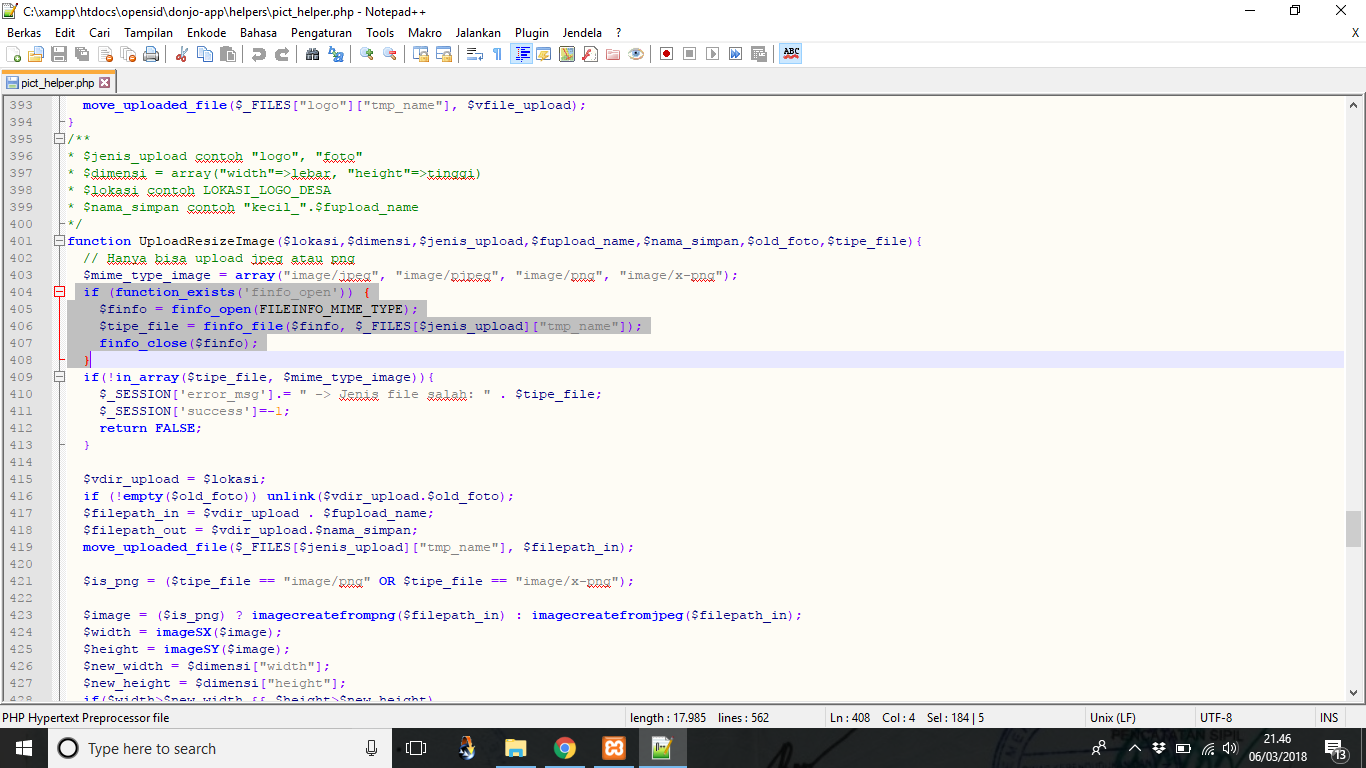Undo the last edit with the Undo icon
The height and width of the screenshot is (768, 1366).
260,54
